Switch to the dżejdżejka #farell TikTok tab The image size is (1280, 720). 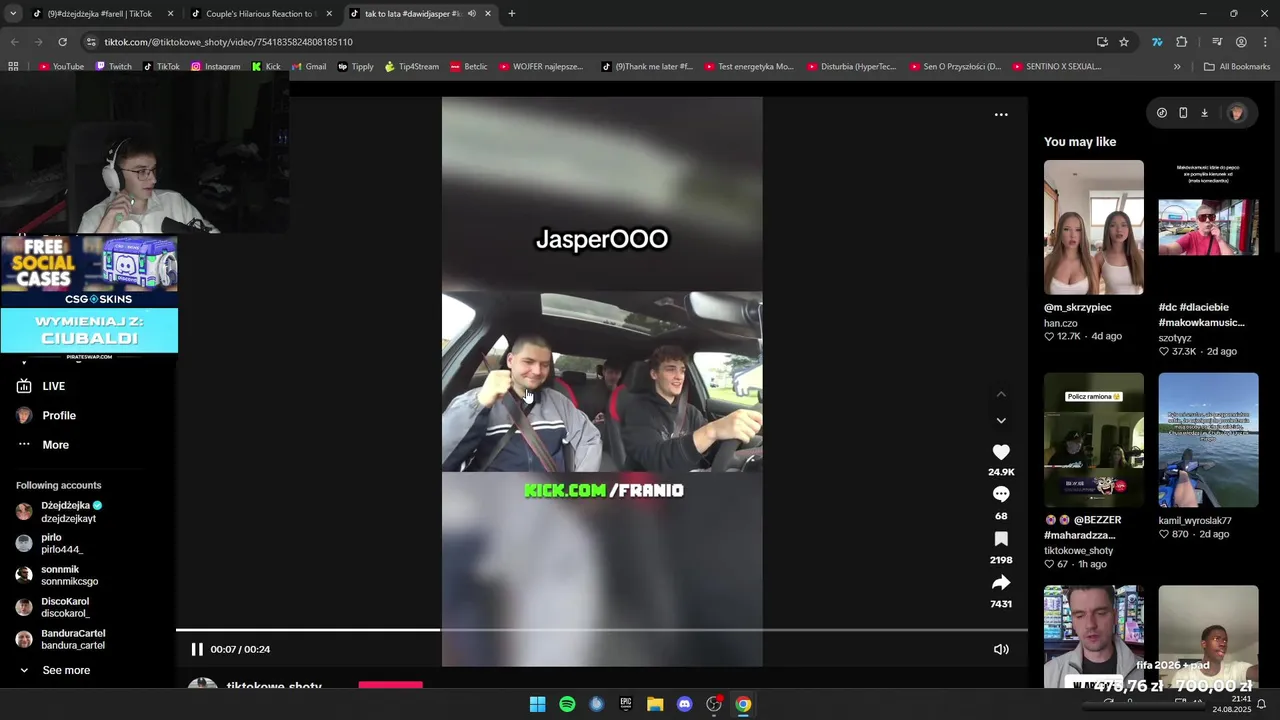pyautogui.click(x=100, y=14)
